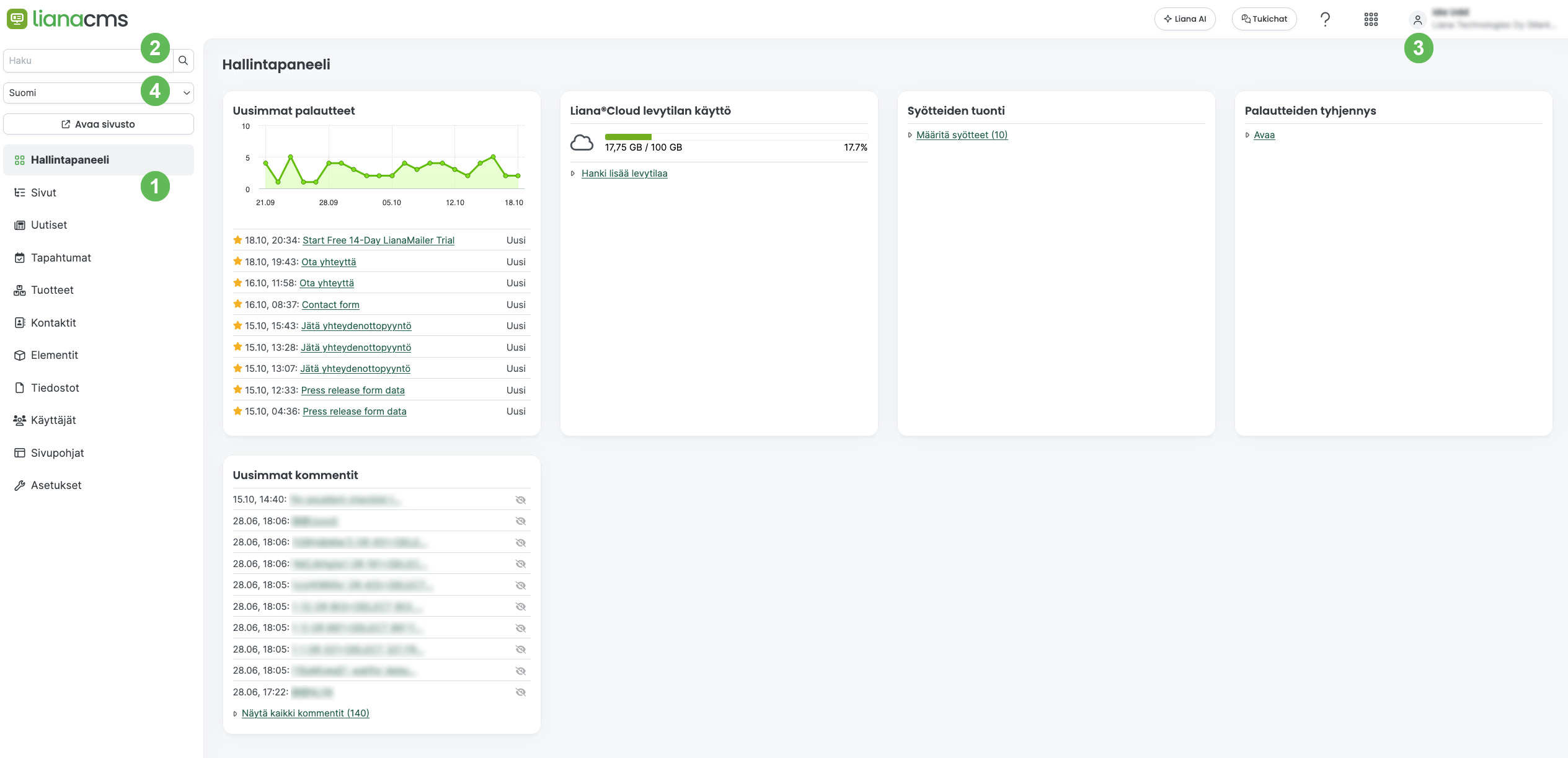Open Tuotteet in the sidebar
The height and width of the screenshot is (758, 1568).
pyautogui.click(x=99, y=290)
